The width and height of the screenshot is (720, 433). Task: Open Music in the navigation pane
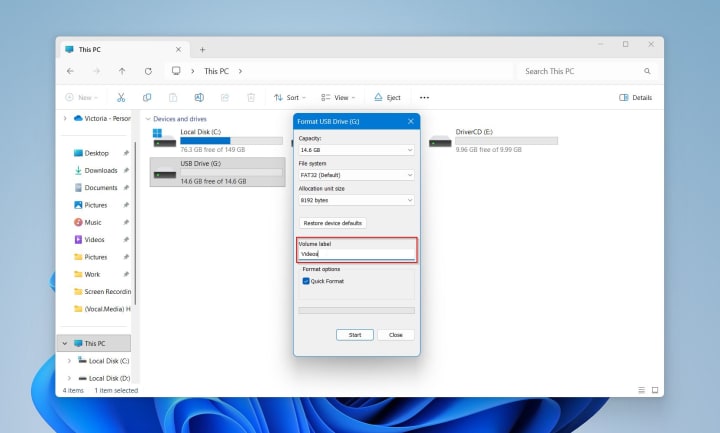point(93,222)
